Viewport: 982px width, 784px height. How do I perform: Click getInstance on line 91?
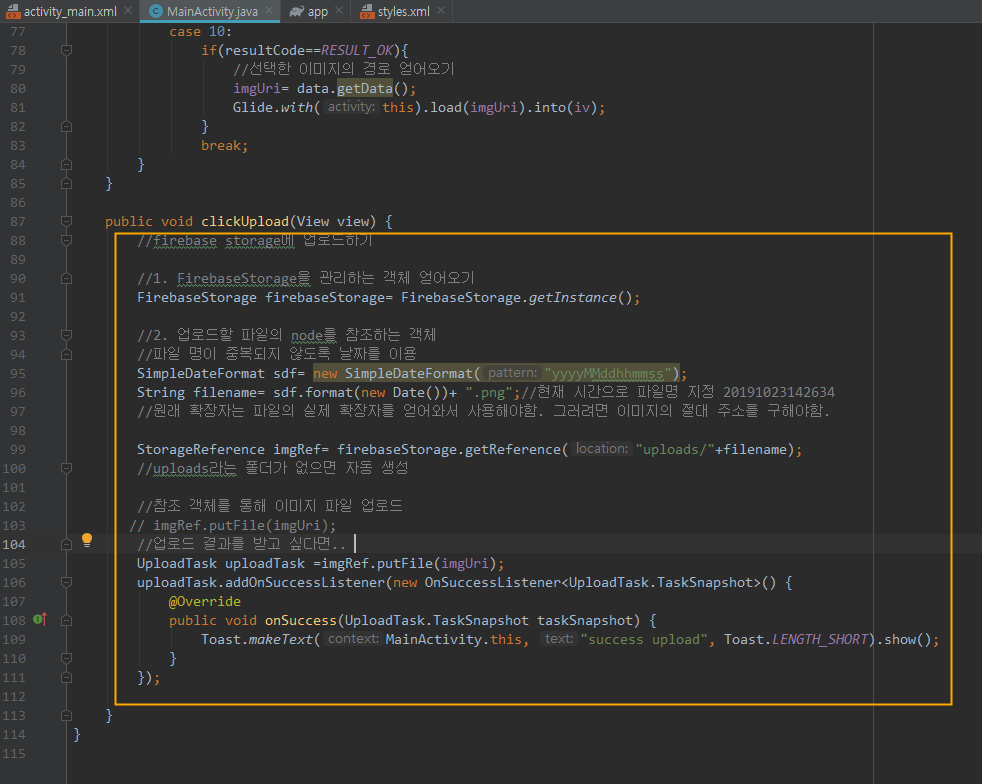pos(572,297)
